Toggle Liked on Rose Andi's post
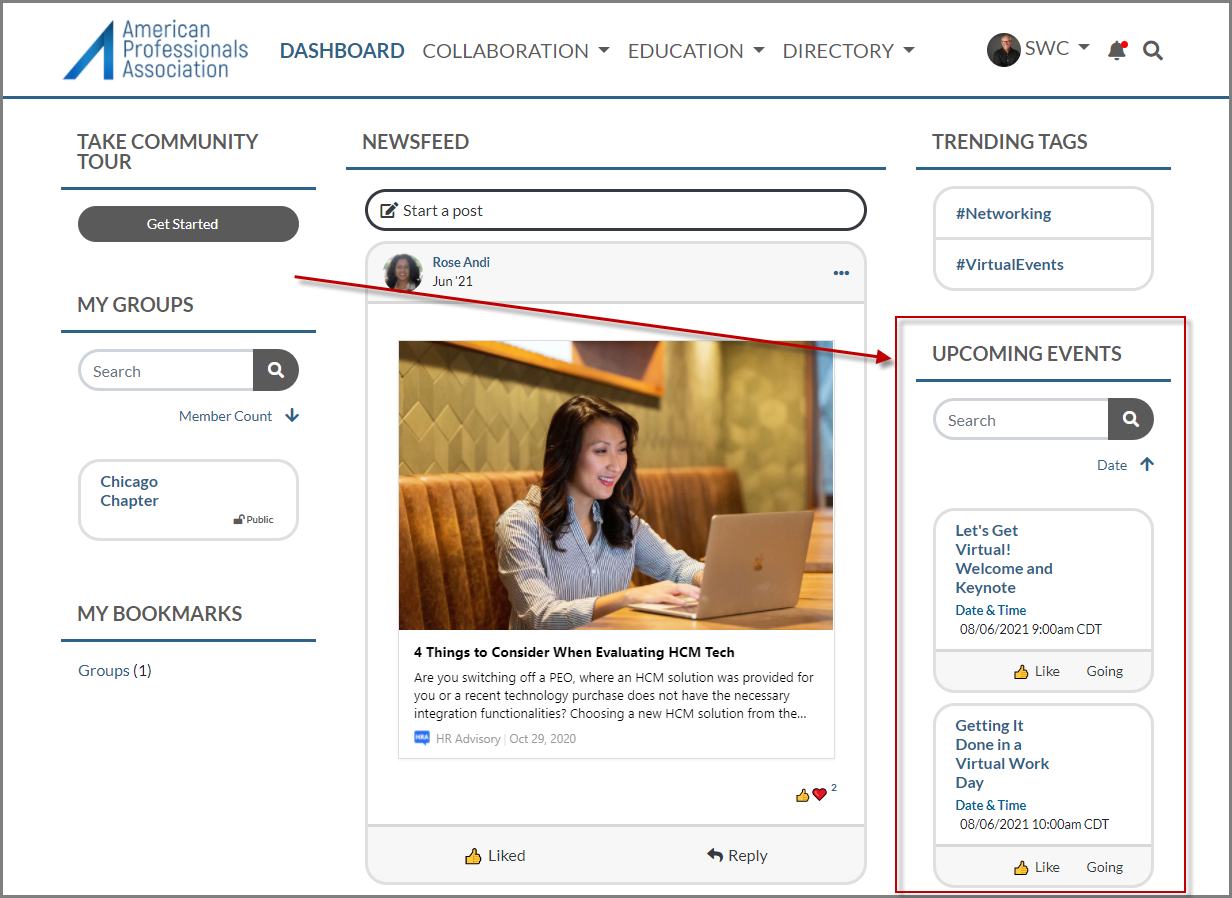 point(495,855)
